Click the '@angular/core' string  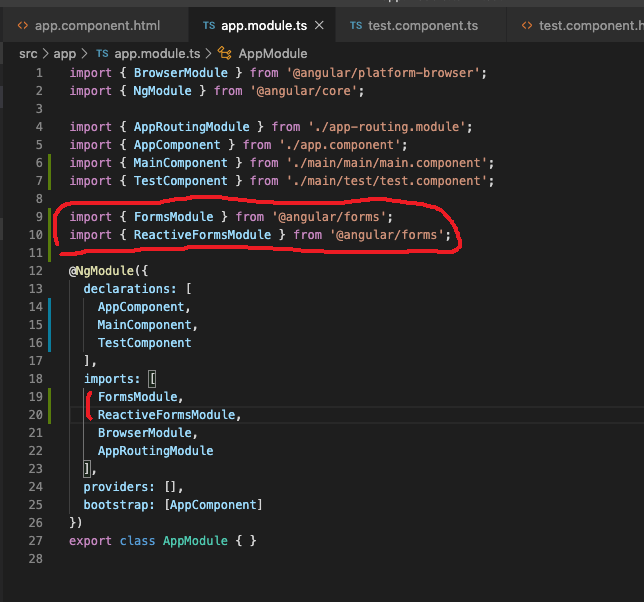[304, 91]
